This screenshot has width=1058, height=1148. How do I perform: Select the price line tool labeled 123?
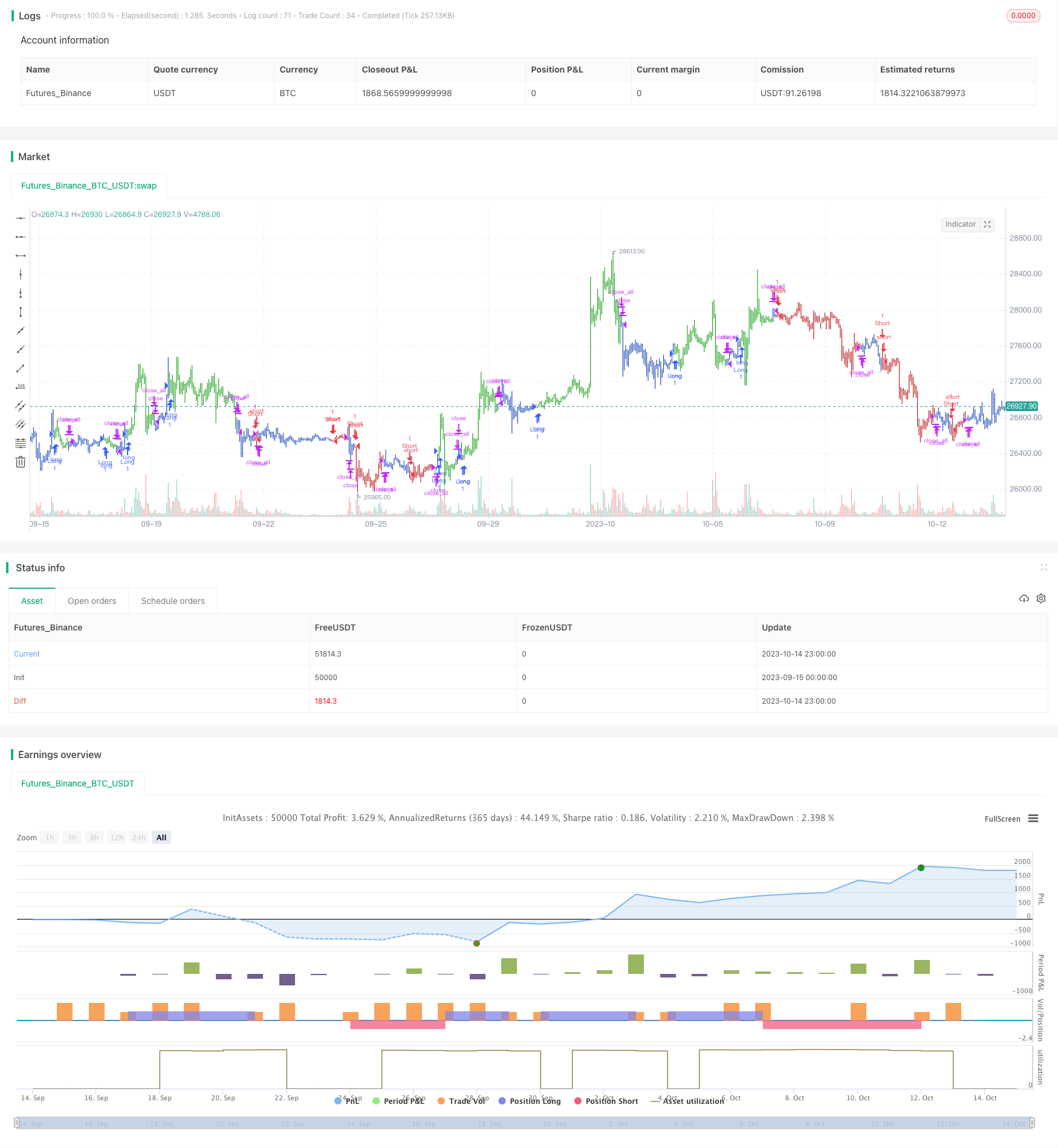(x=21, y=387)
